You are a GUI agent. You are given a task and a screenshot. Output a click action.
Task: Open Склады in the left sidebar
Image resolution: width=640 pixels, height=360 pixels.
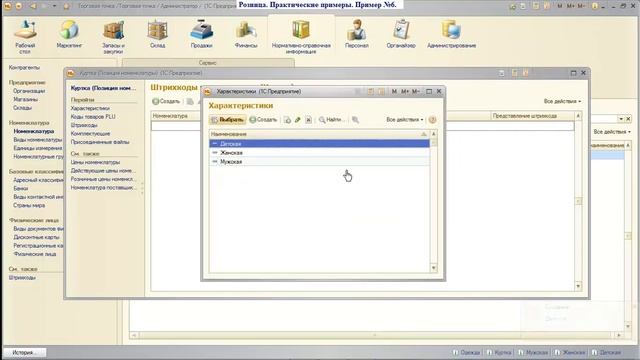click(22, 108)
